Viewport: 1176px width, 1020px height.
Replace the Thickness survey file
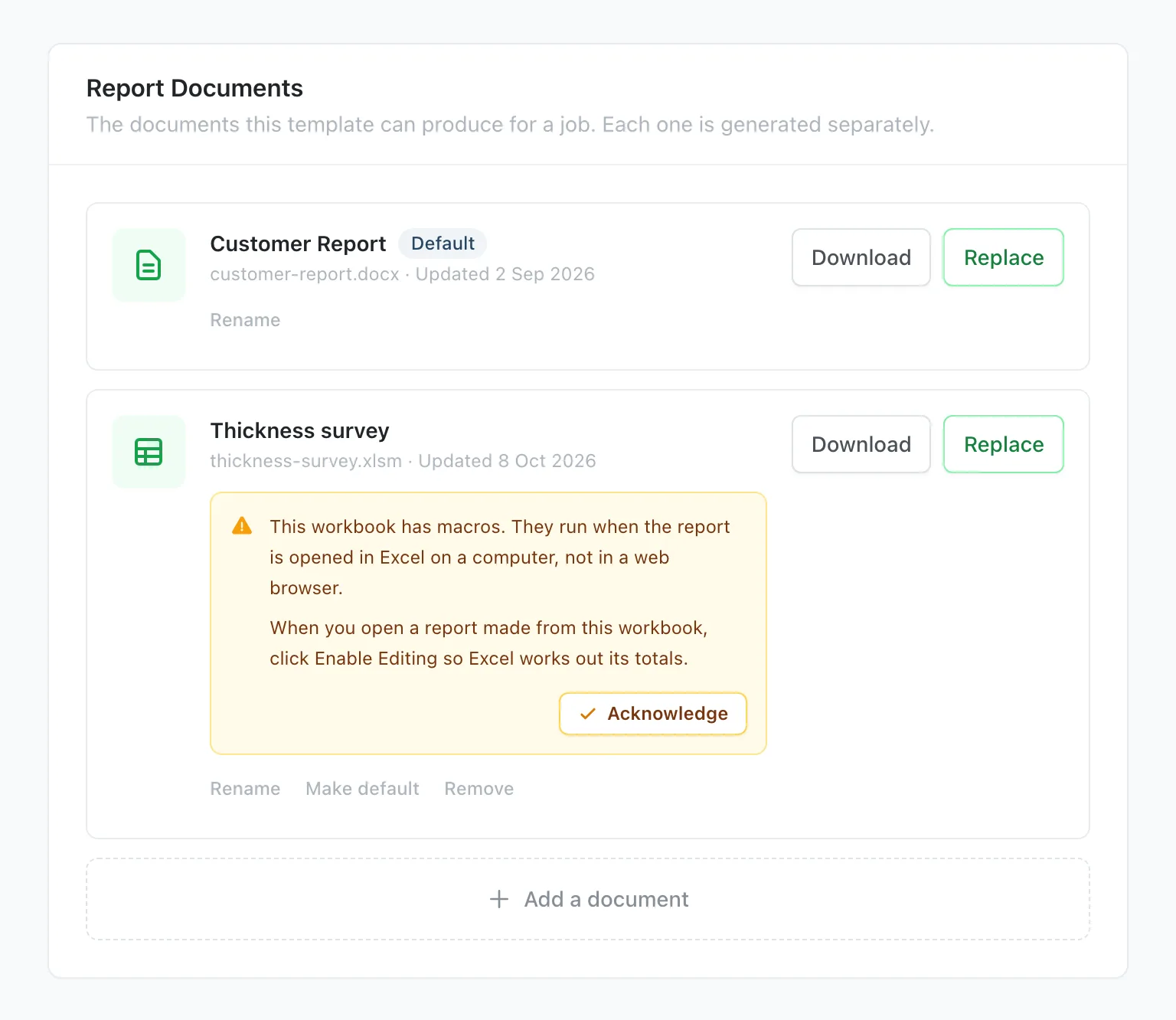1004,444
